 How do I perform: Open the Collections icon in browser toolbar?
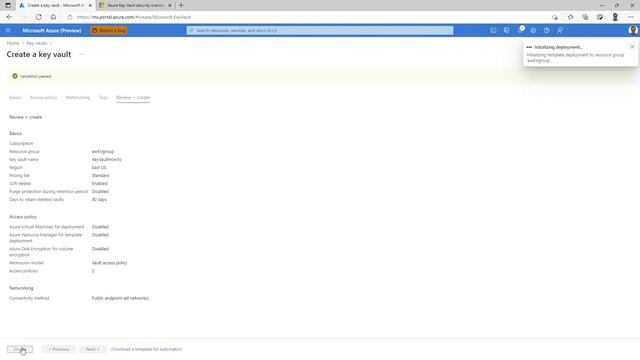585,17
